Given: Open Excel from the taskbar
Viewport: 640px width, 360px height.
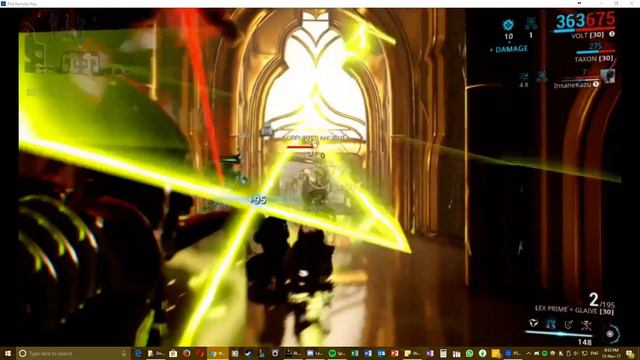Looking at the screenshot, I should [x=355, y=353].
